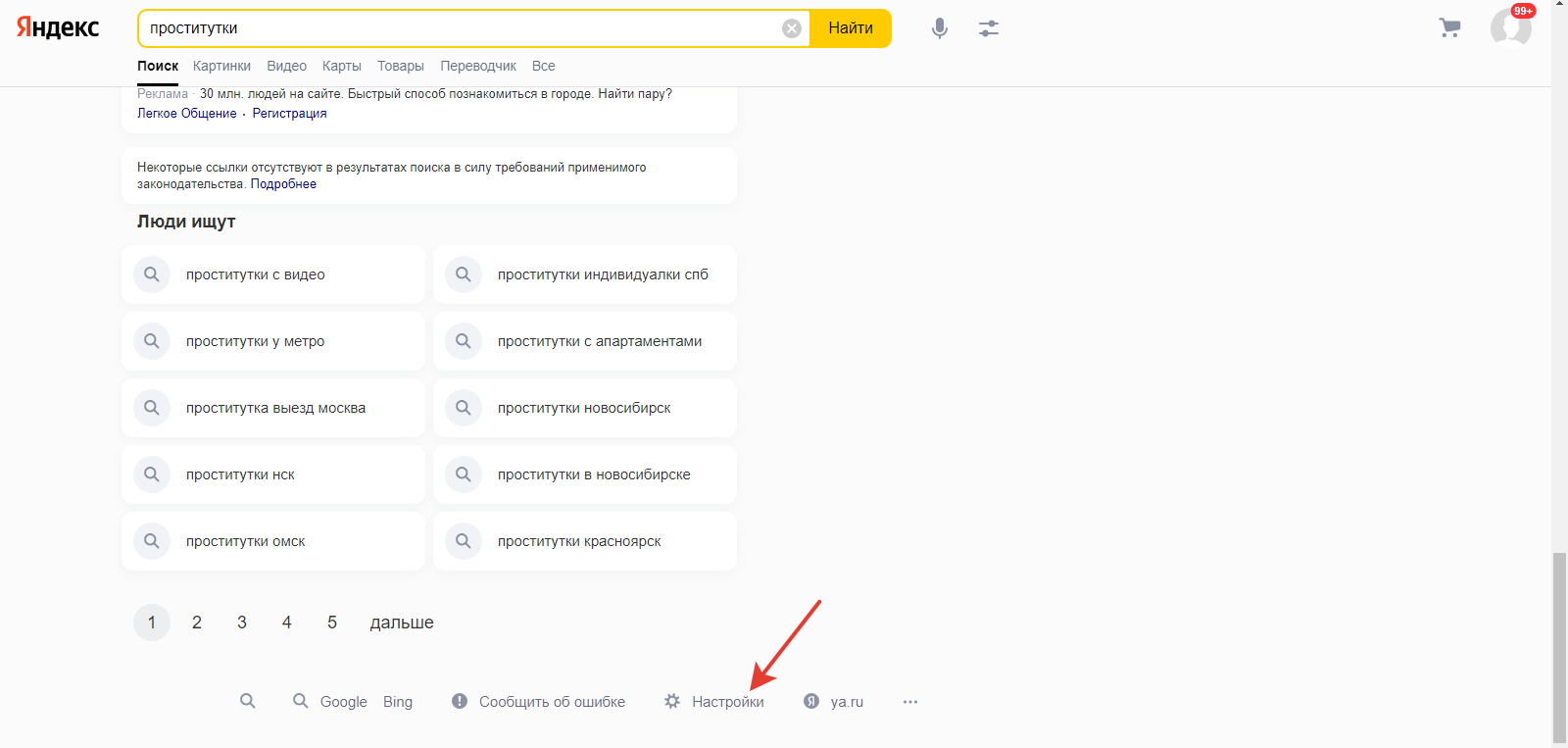This screenshot has width=1568, height=748.
Task: Switch to the Видео tab
Action: [x=286, y=66]
